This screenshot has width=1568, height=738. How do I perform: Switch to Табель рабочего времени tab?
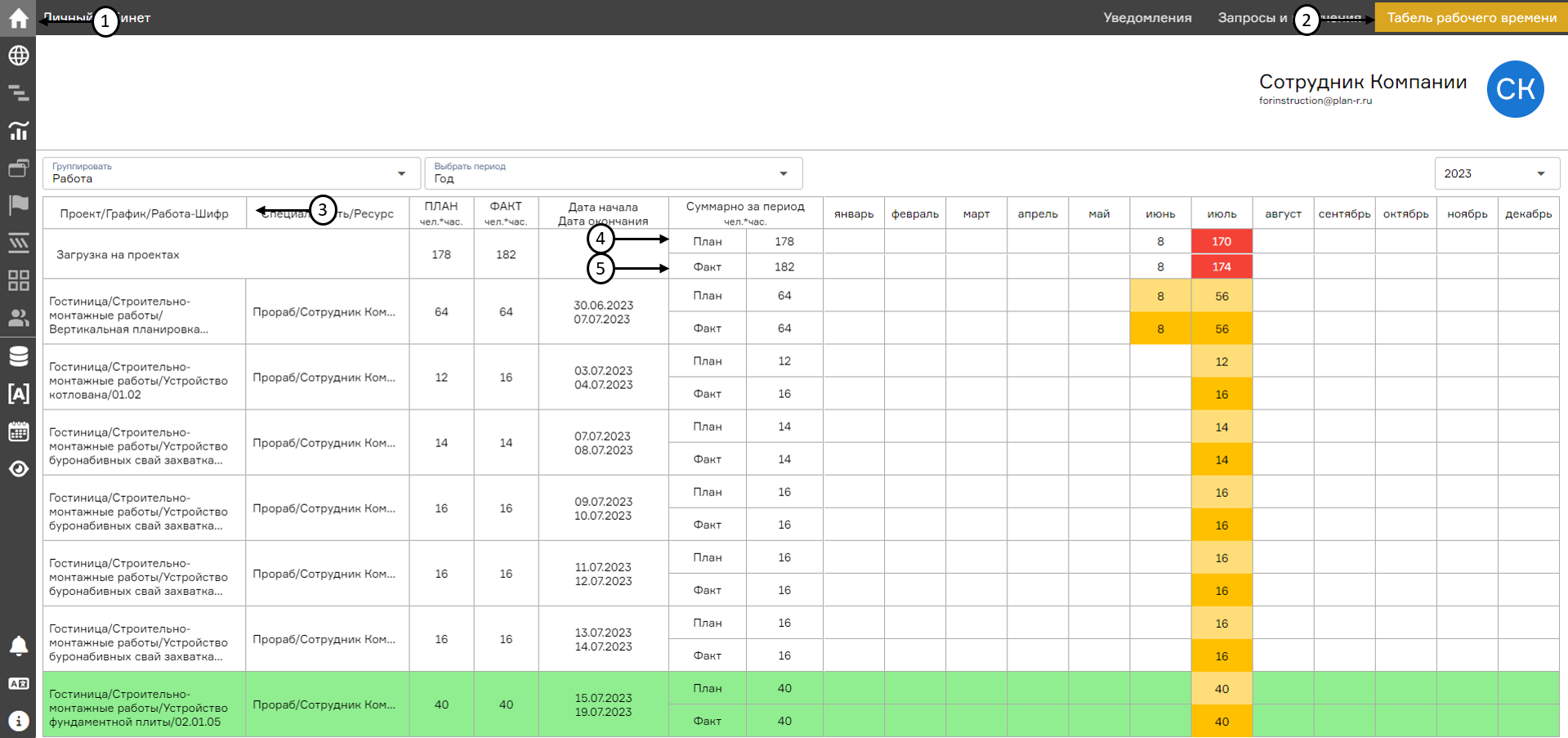(x=1472, y=17)
